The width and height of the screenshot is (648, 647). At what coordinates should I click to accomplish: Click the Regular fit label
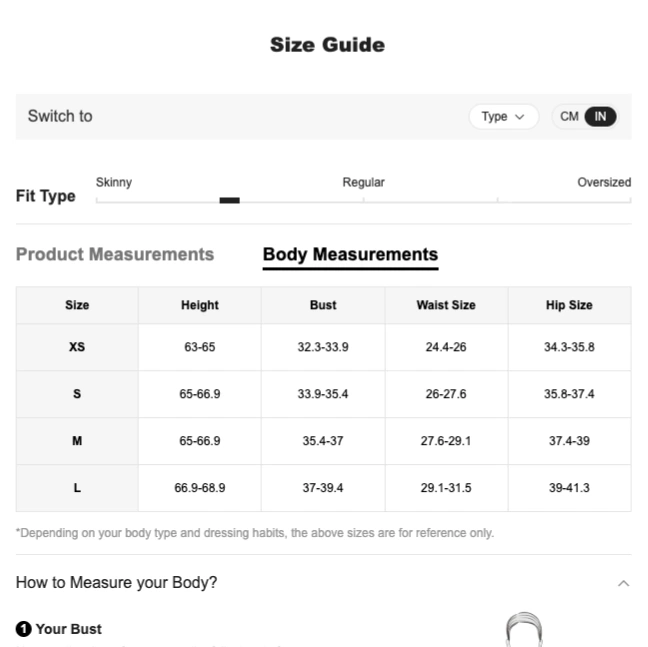pos(363,182)
